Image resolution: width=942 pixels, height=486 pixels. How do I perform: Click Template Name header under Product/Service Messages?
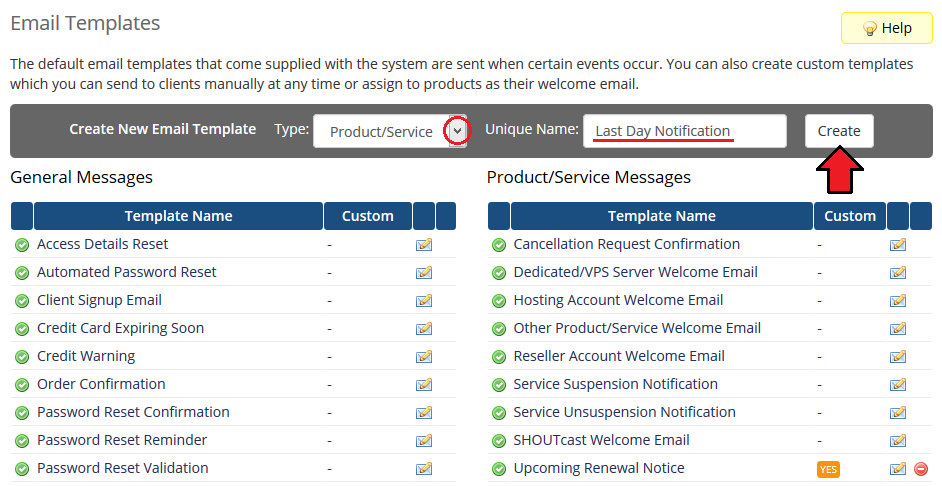point(661,216)
